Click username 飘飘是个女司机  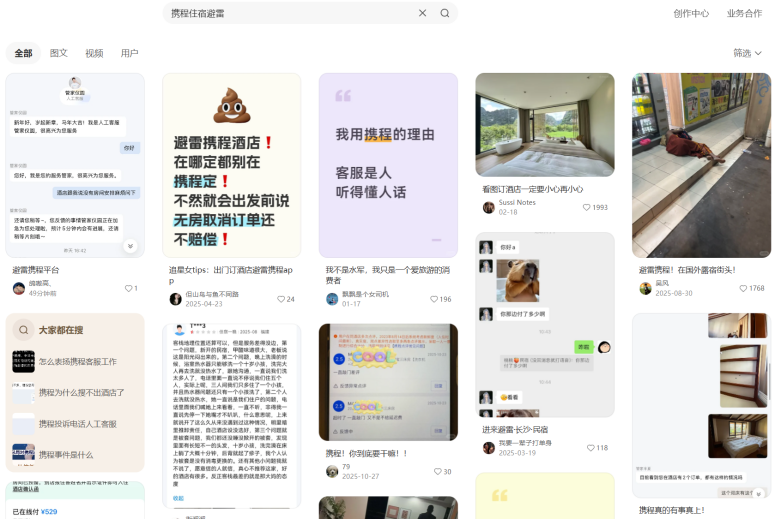point(365,294)
